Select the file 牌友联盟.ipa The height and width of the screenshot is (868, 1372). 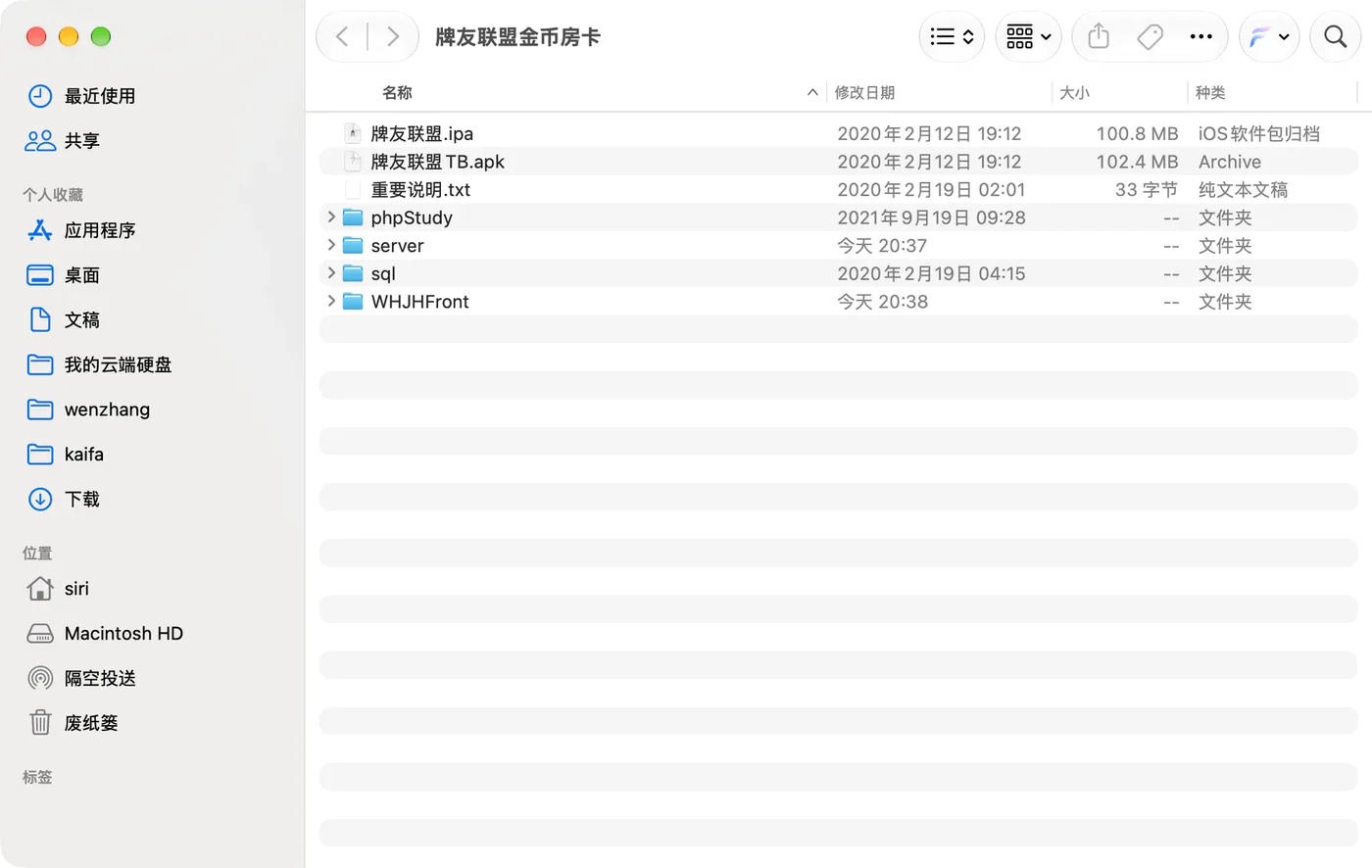(839, 133)
